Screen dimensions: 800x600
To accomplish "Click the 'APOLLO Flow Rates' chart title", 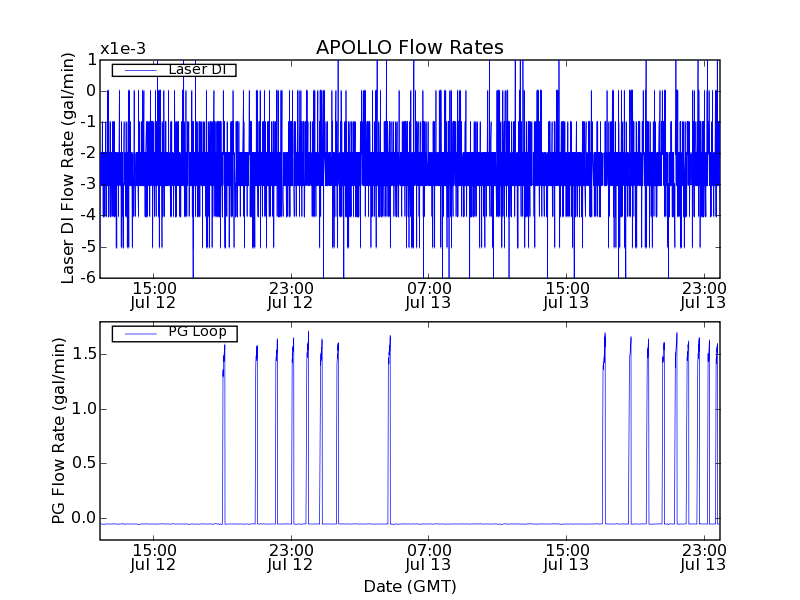I will (410, 47).
